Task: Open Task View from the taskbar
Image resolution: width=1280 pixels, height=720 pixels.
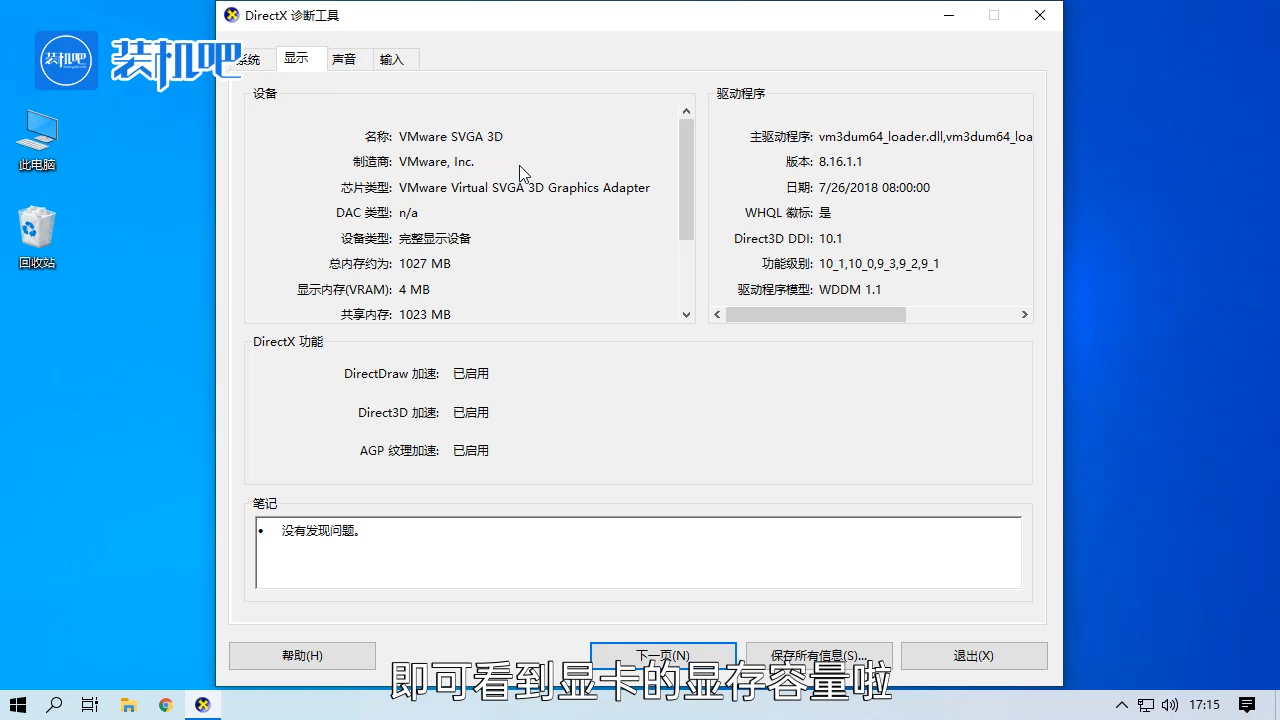Action: pyautogui.click(x=90, y=704)
